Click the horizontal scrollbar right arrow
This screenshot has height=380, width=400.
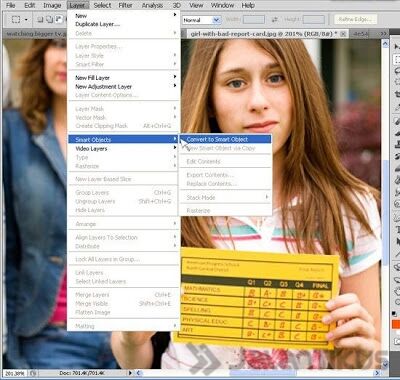click(x=377, y=373)
